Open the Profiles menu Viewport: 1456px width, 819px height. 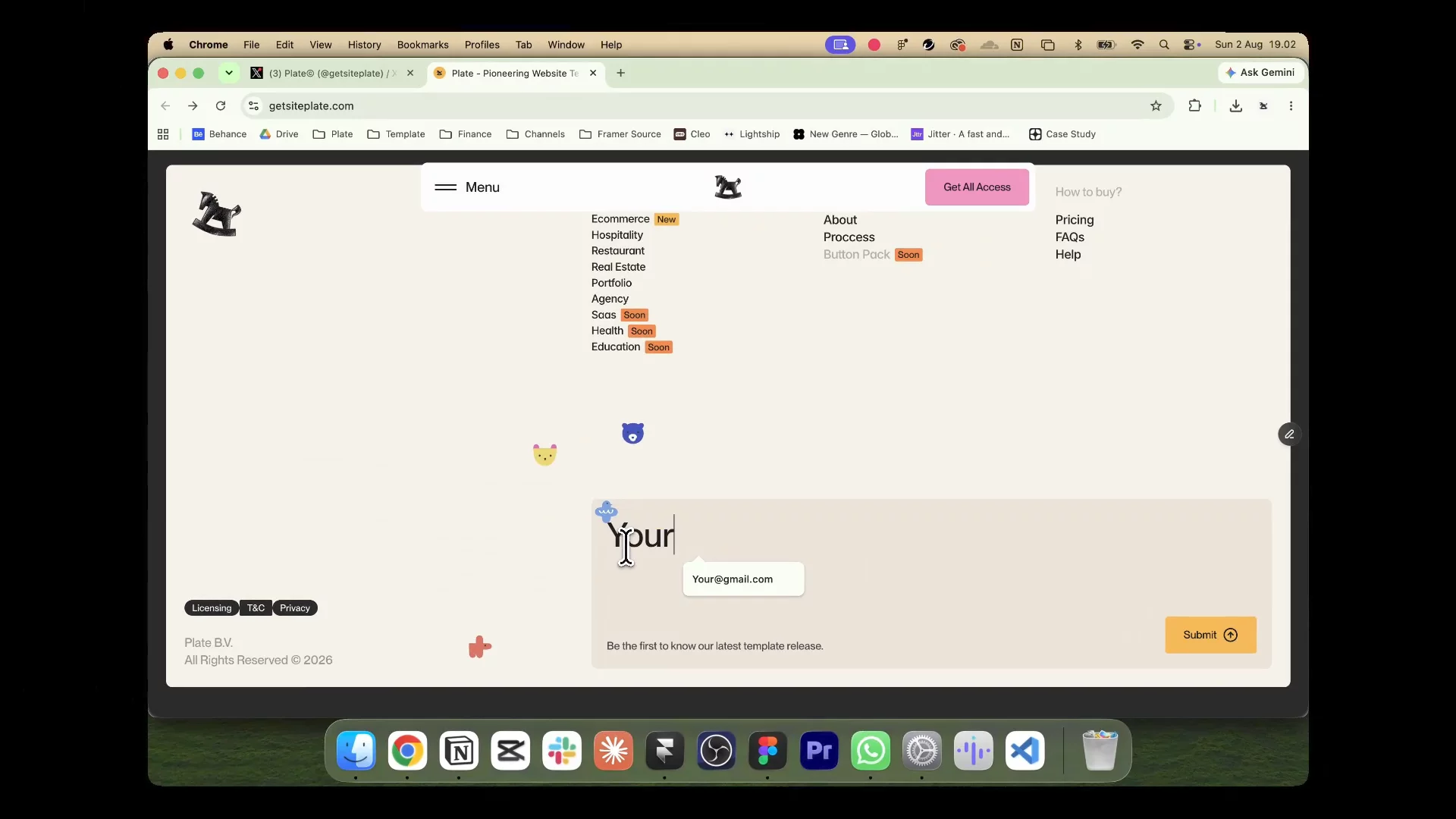point(482,45)
